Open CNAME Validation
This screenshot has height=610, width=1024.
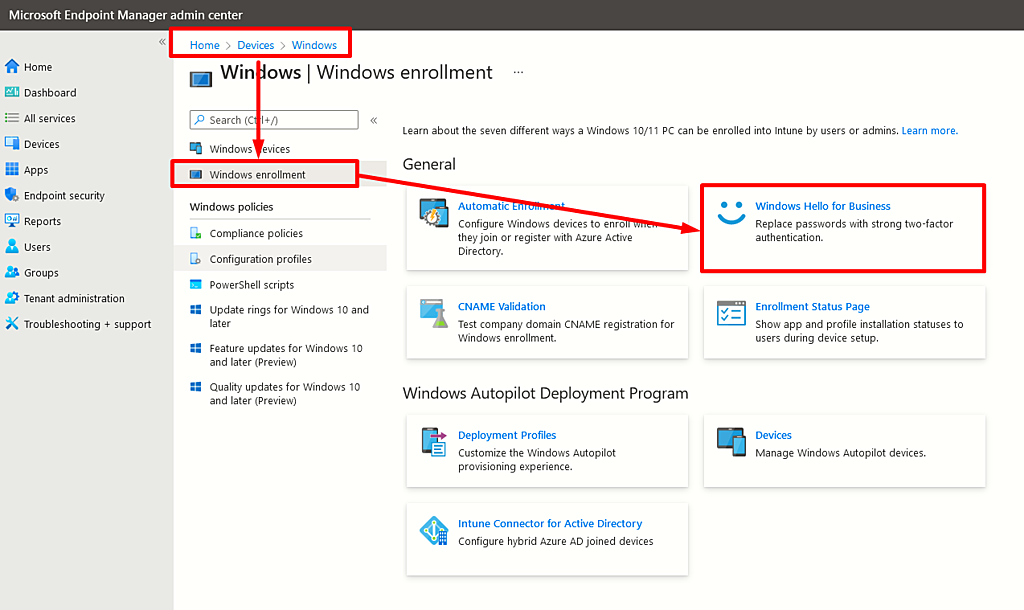501,306
